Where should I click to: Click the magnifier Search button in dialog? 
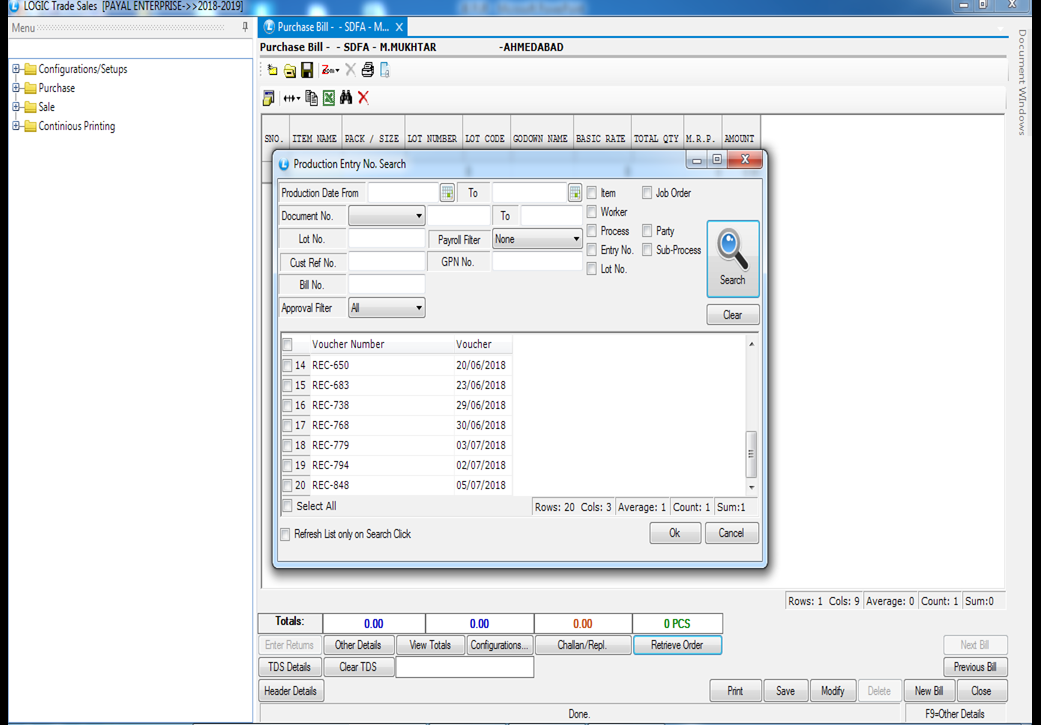pyautogui.click(x=732, y=258)
